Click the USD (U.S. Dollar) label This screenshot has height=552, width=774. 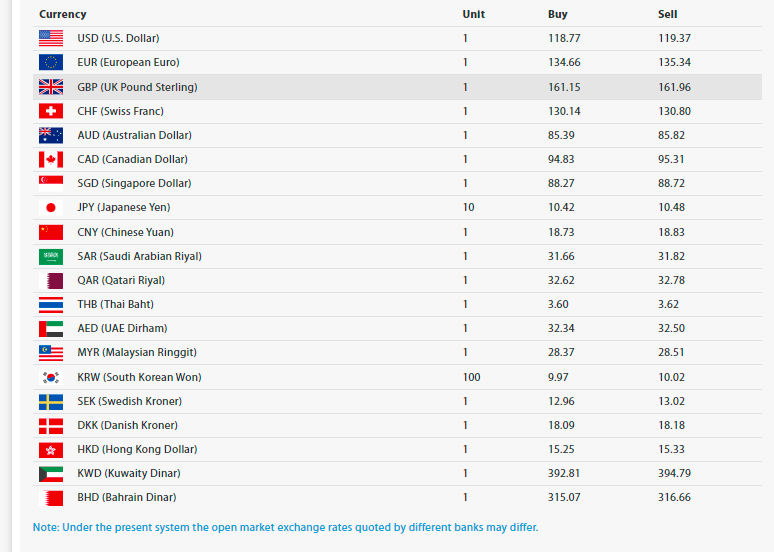click(118, 38)
